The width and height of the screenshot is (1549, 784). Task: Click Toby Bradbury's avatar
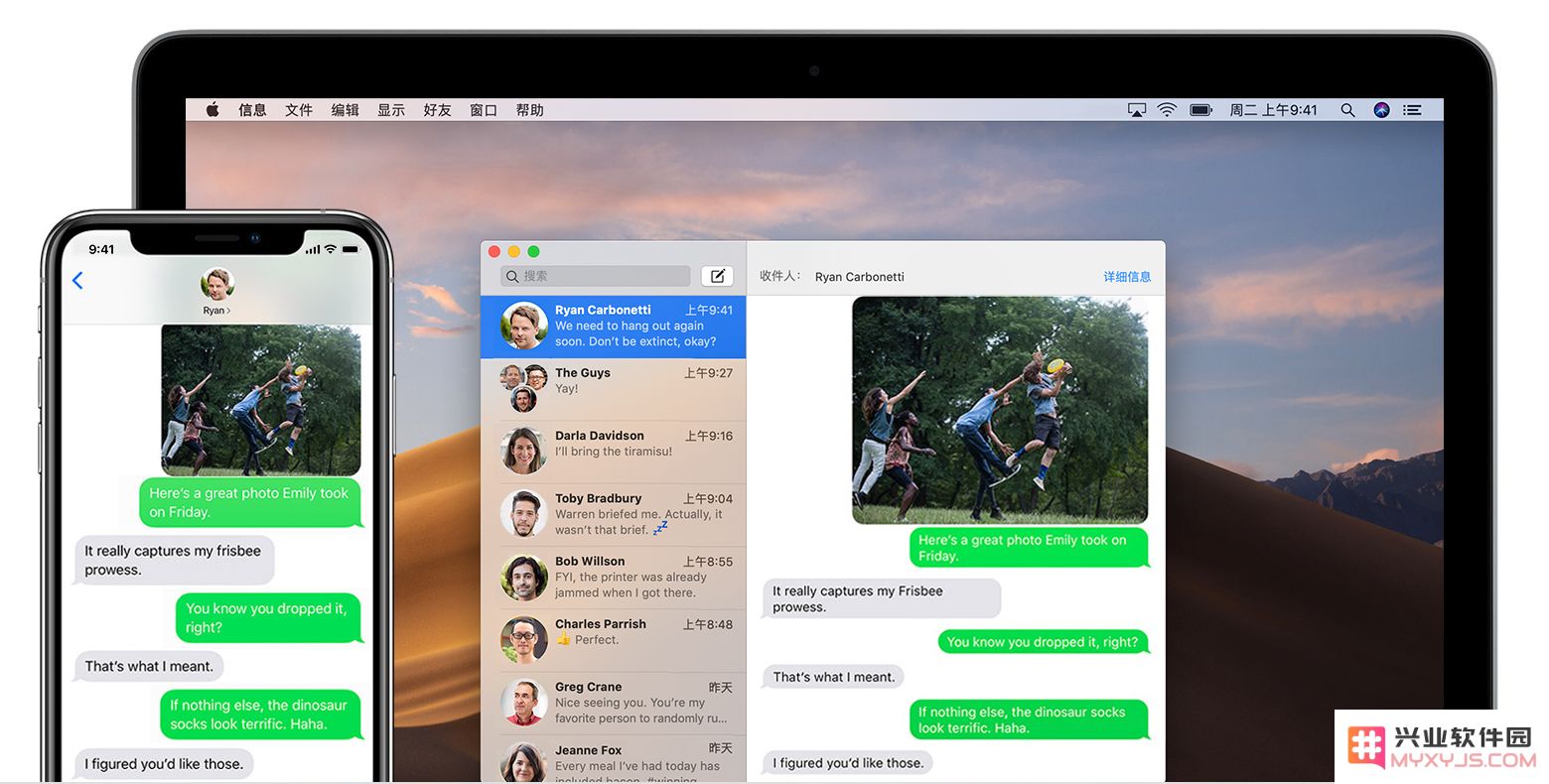tap(524, 514)
